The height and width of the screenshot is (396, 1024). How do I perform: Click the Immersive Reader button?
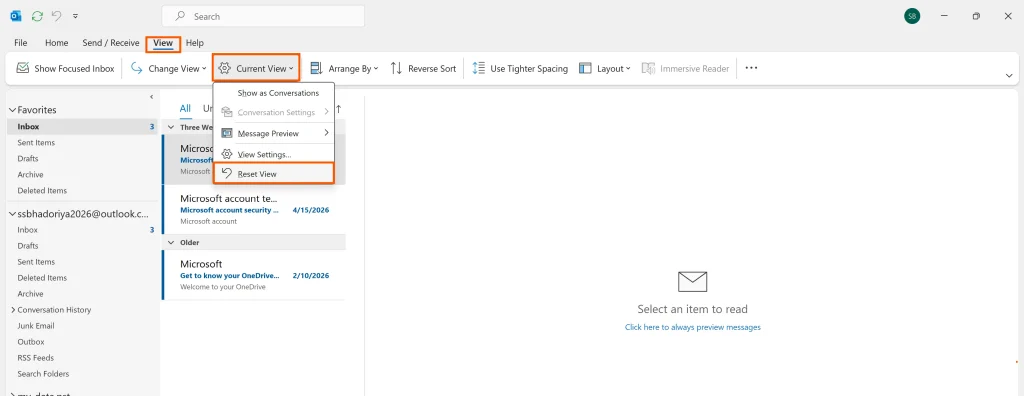[x=685, y=68]
